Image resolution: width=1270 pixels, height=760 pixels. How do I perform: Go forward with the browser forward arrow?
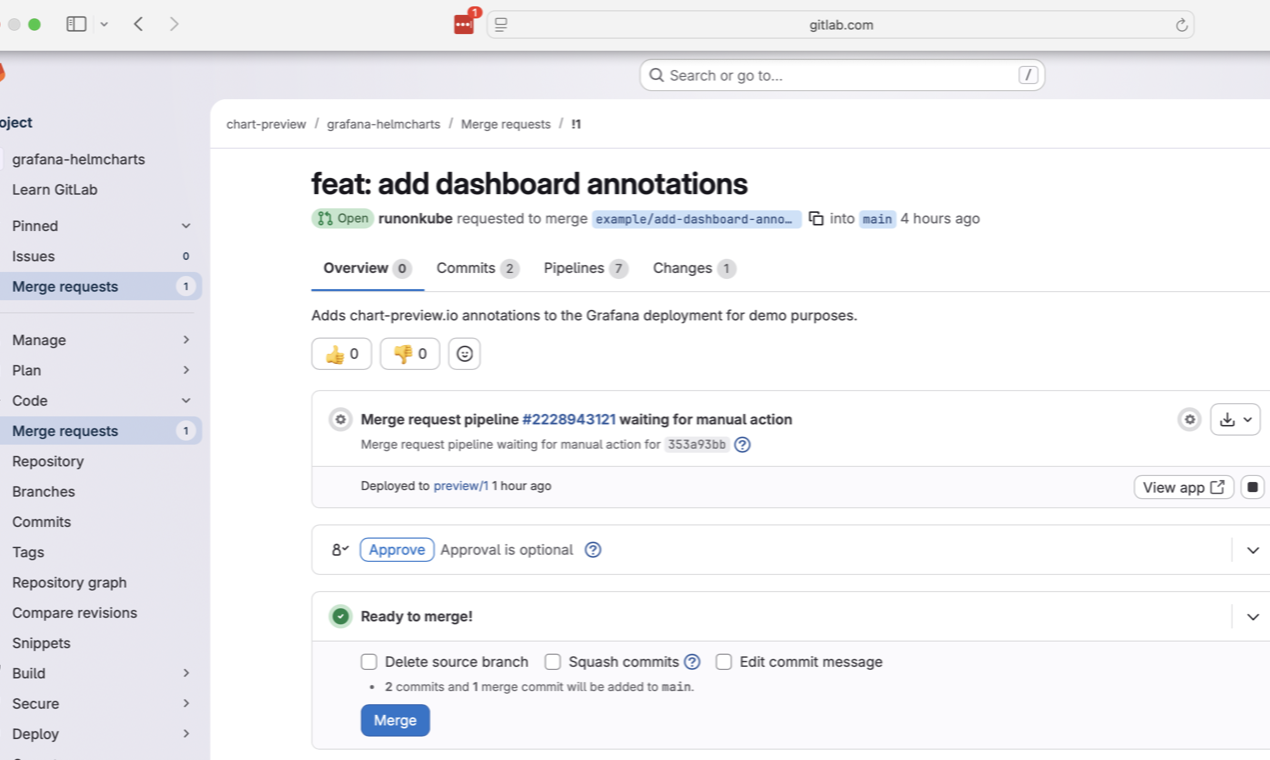[x=174, y=24]
